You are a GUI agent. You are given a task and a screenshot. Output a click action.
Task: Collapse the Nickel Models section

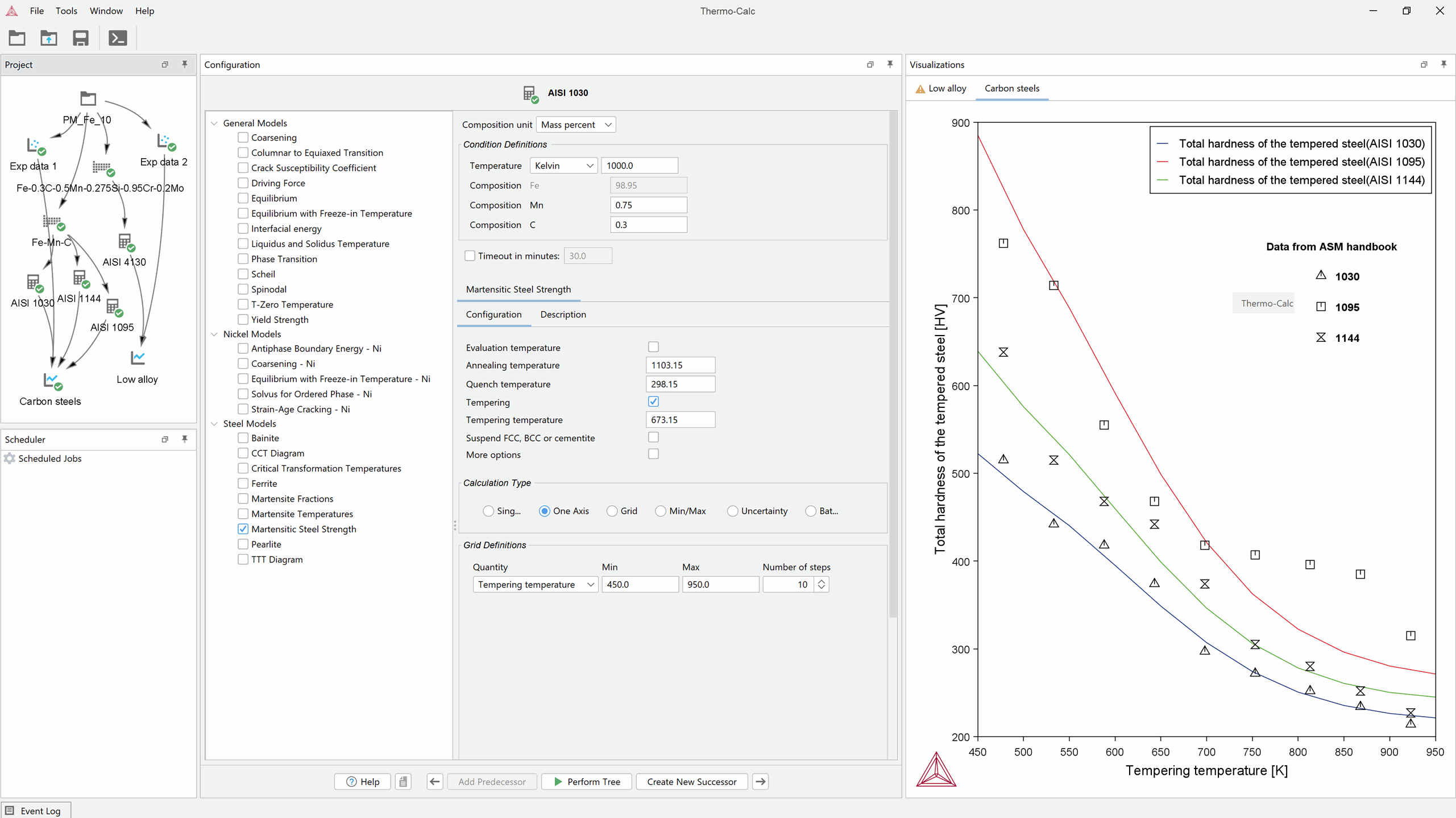pyautogui.click(x=214, y=334)
